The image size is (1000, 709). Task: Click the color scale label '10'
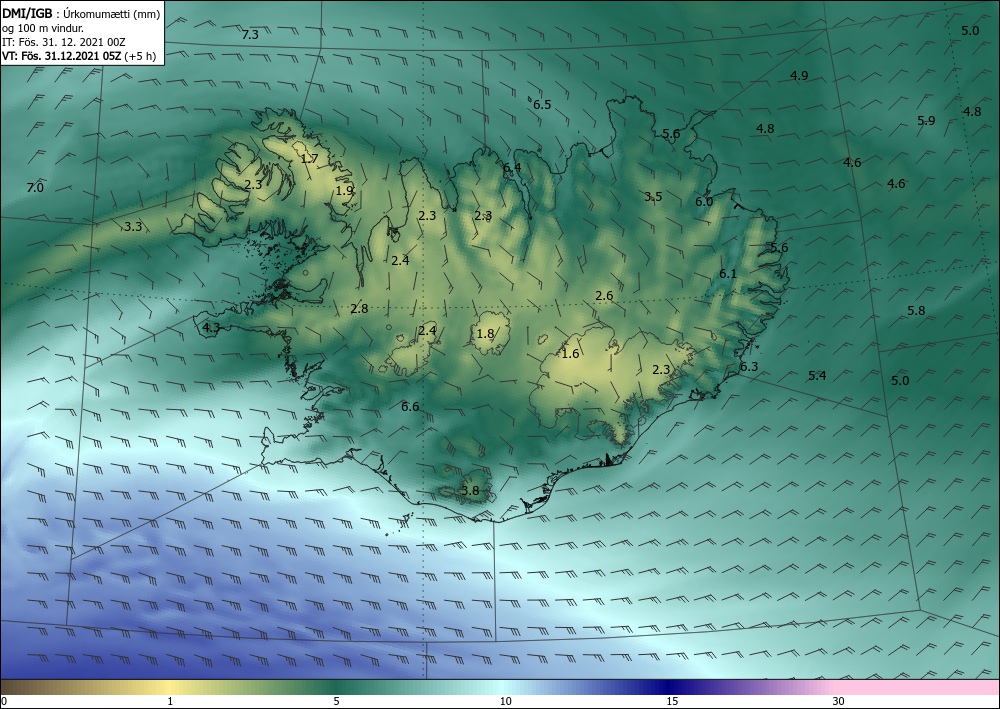point(506,701)
